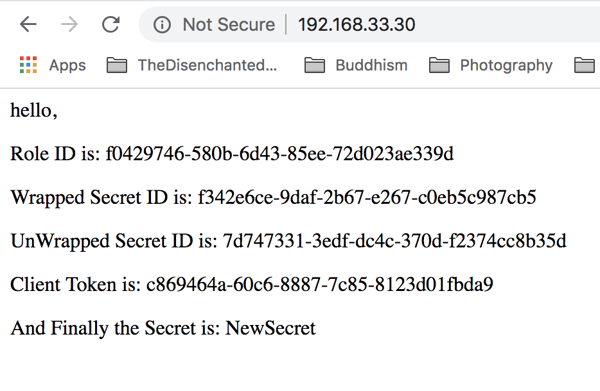Open the TheDisenchanted bookmark folder
This screenshot has width=600, height=391.
(x=192, y=65)
